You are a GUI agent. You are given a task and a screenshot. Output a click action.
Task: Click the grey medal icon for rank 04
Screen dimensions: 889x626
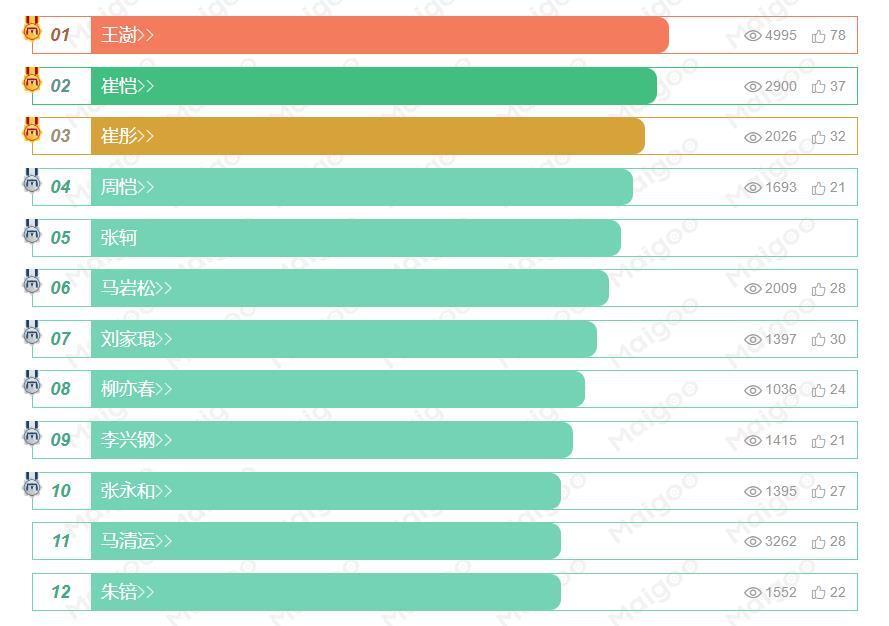pyautogui.click(x=32, y=181)
